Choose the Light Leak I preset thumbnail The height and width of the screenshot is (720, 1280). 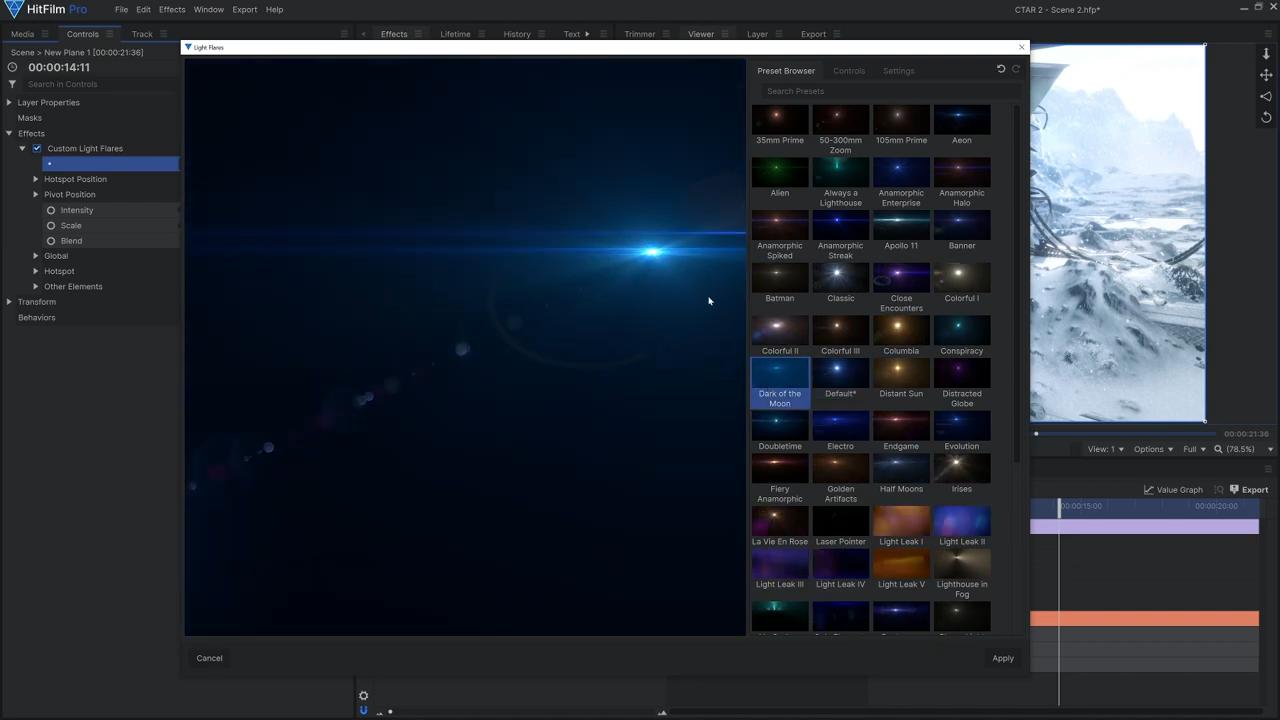tap(901, 520)
